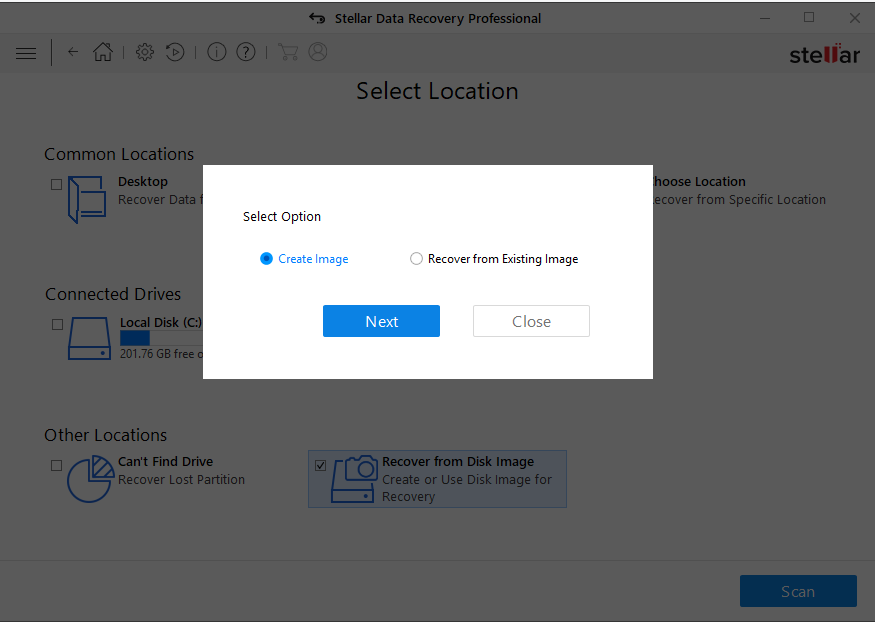Click the Local Disk (C:) usage bar
The height and width of the screenshot is (625, 875).
point(161,338)
